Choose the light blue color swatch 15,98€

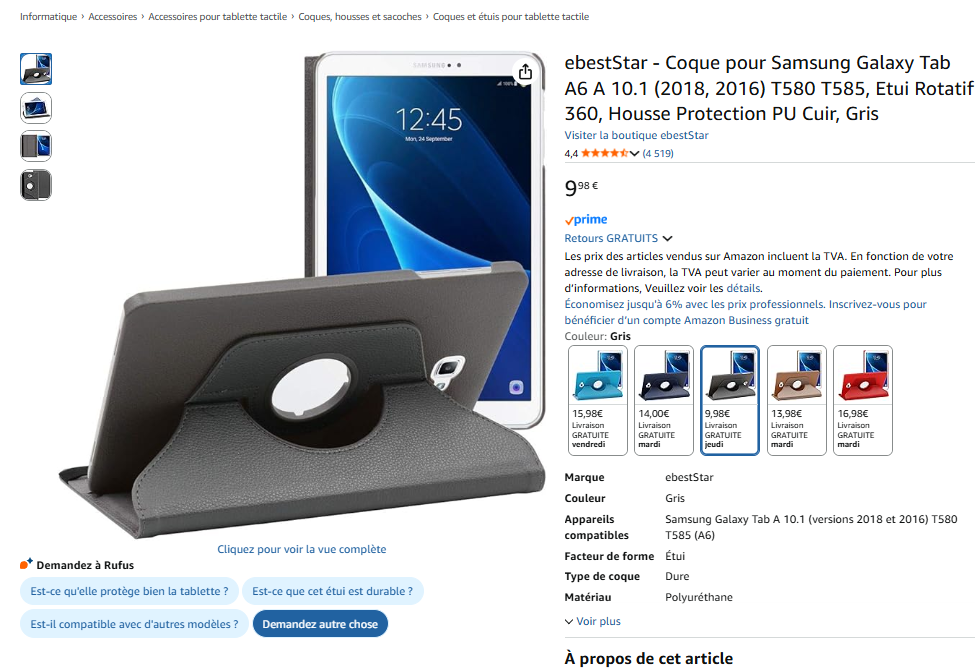pyautogui.click(x=598, y=400)
